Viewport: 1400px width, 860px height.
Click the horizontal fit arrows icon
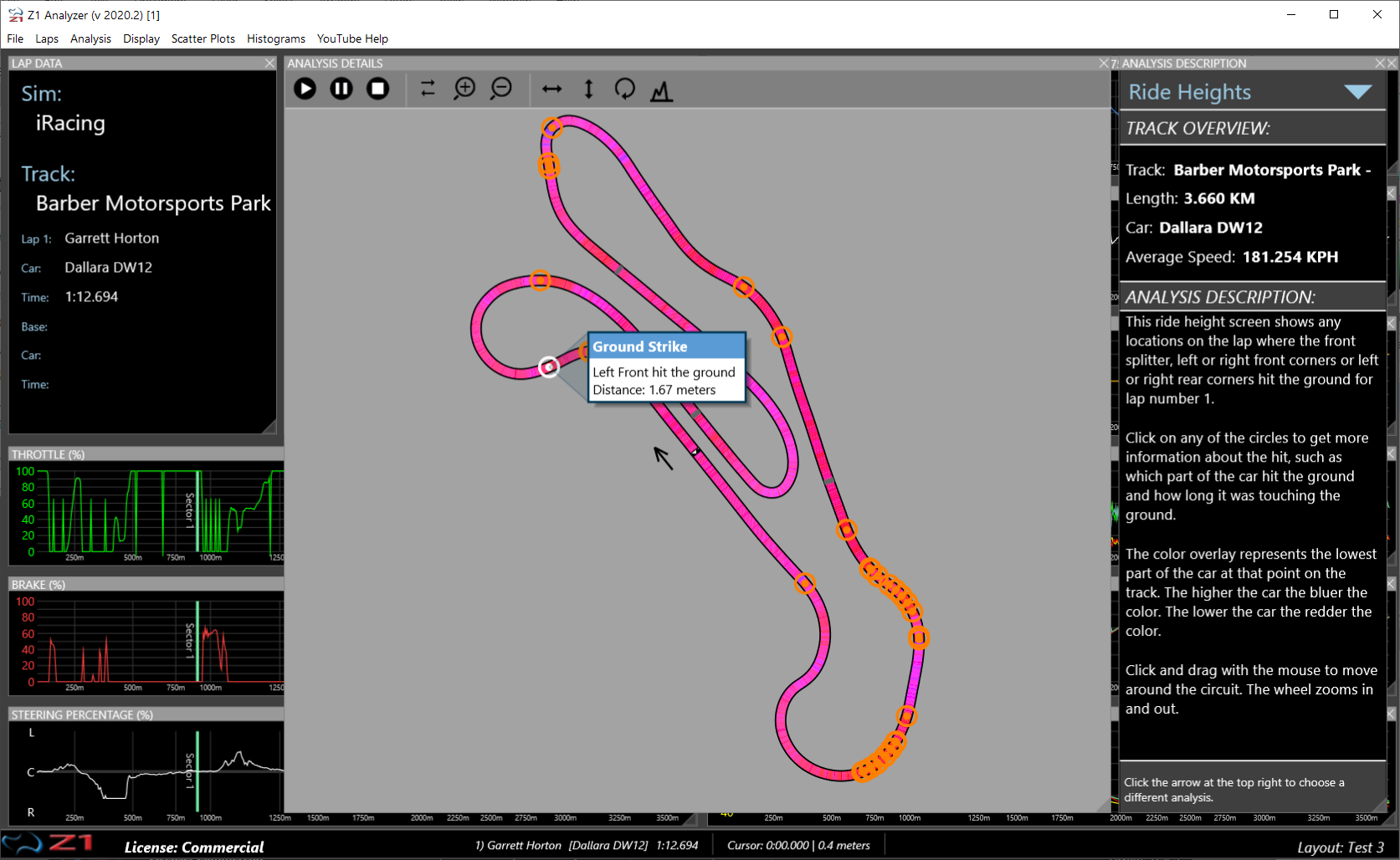[x=552, y=89]
